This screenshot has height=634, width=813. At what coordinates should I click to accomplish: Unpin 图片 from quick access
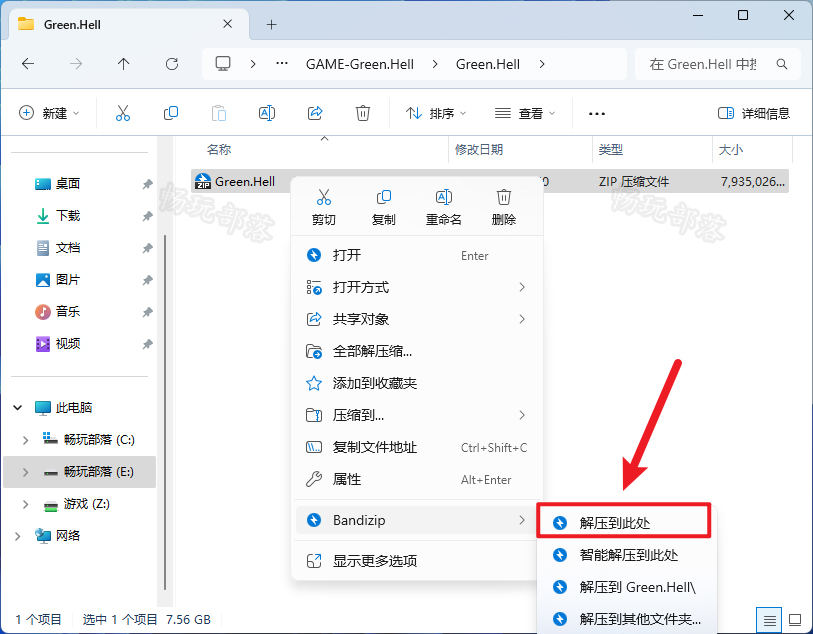point(147,280)
